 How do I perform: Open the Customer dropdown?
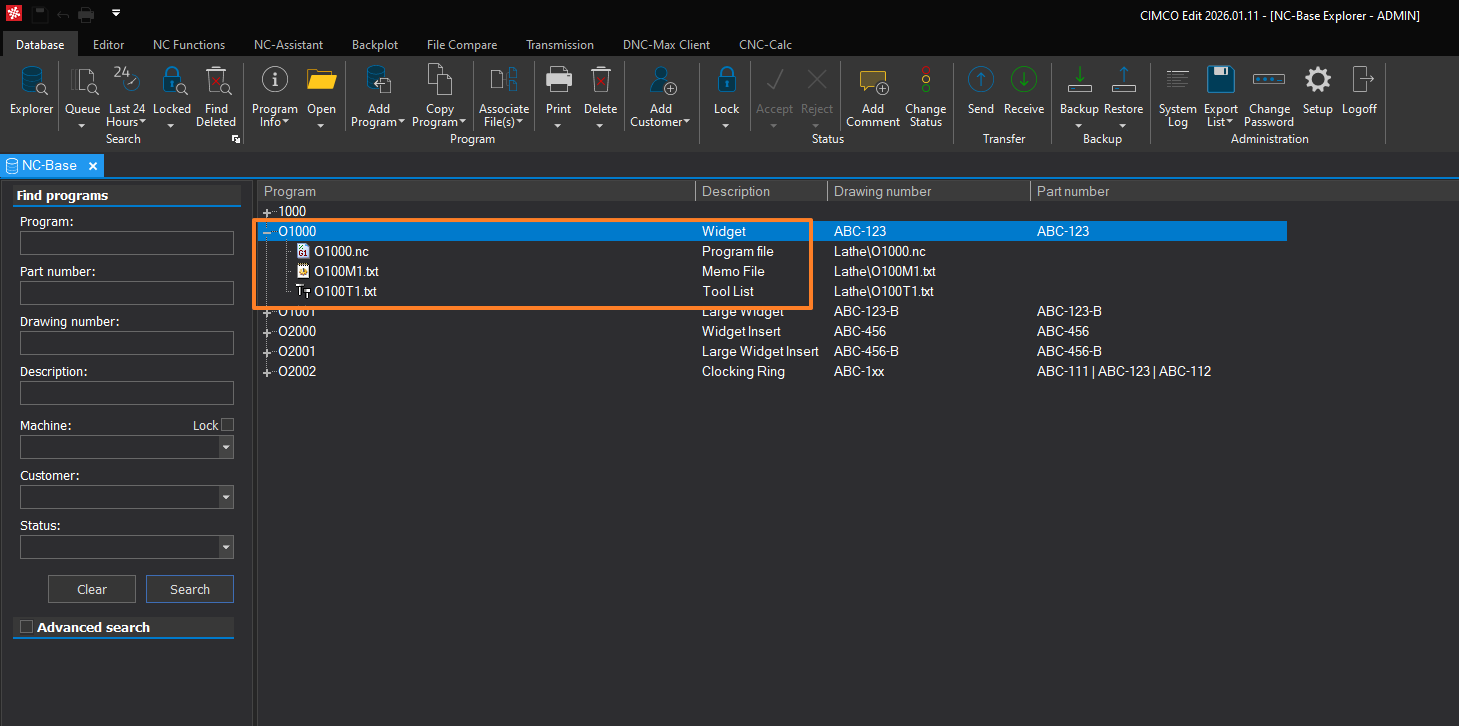click(226, 497)
